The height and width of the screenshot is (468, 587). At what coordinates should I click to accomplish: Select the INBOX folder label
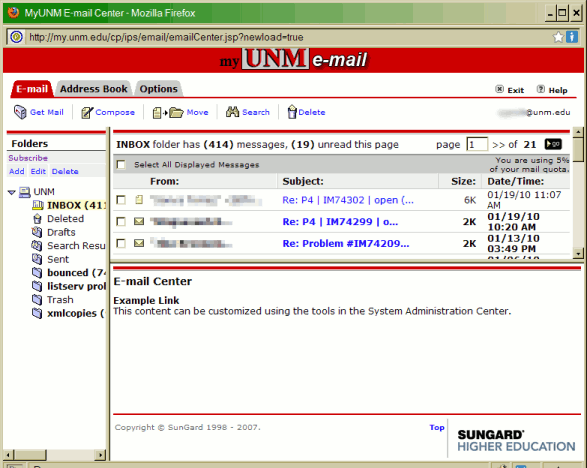click(x=76, y=205)
